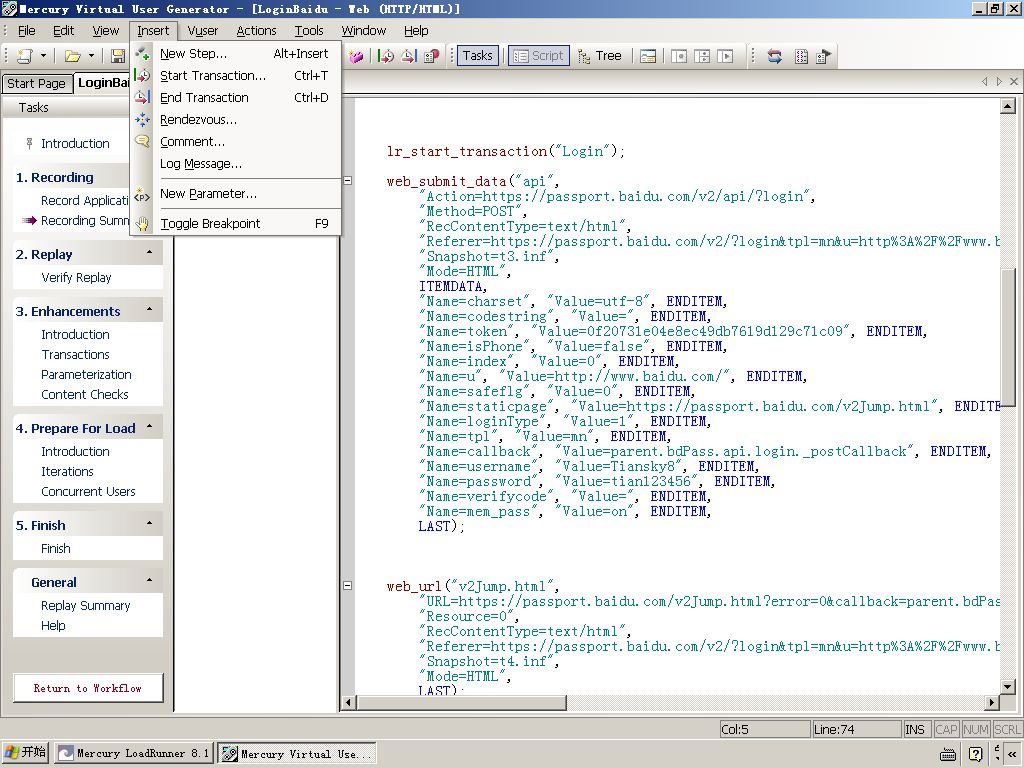Open Recording Summary task link

[84, 221]
